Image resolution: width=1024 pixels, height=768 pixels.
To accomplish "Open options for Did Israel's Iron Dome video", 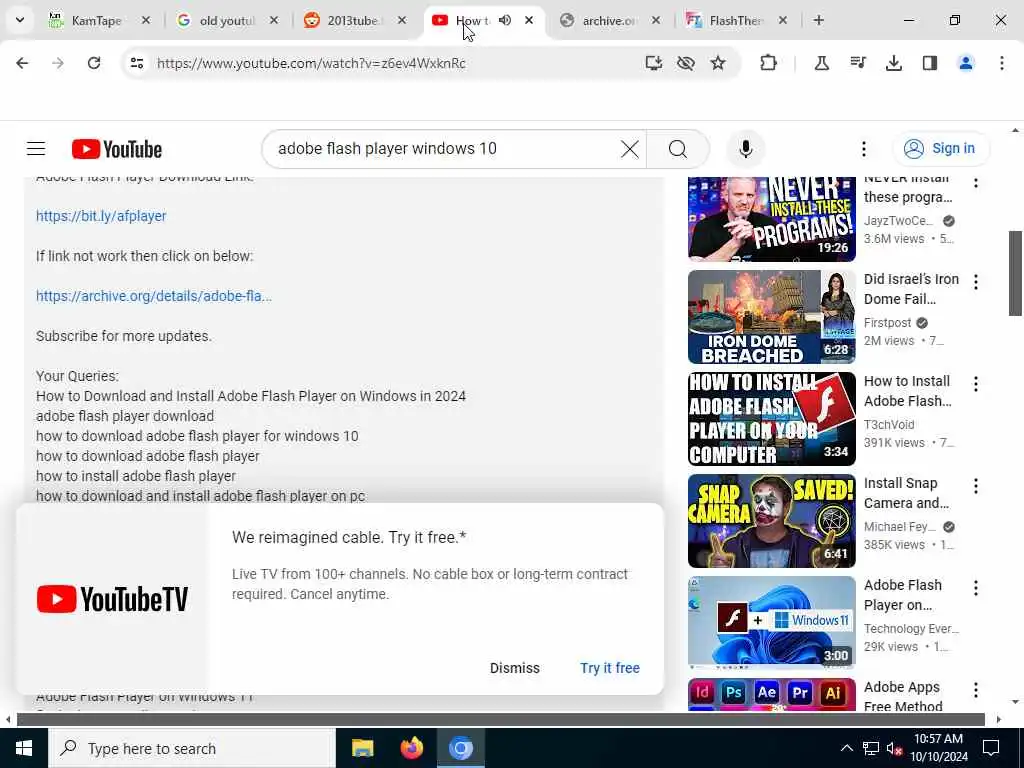I will click(x=976, y=281).
